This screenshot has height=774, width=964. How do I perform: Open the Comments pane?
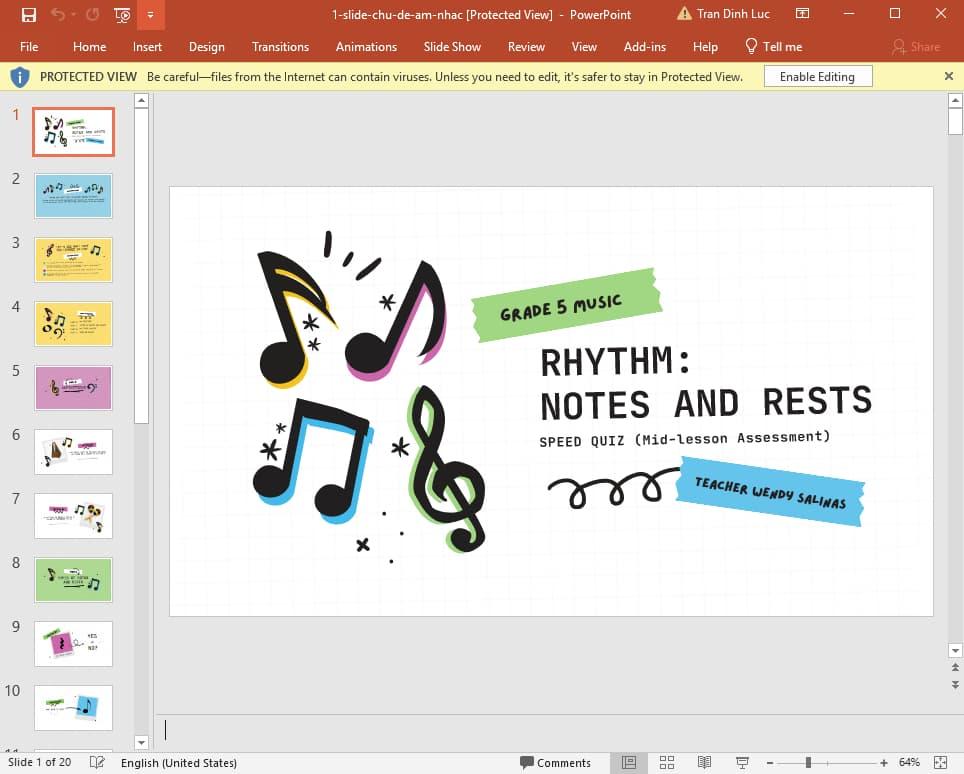point(555,763)
